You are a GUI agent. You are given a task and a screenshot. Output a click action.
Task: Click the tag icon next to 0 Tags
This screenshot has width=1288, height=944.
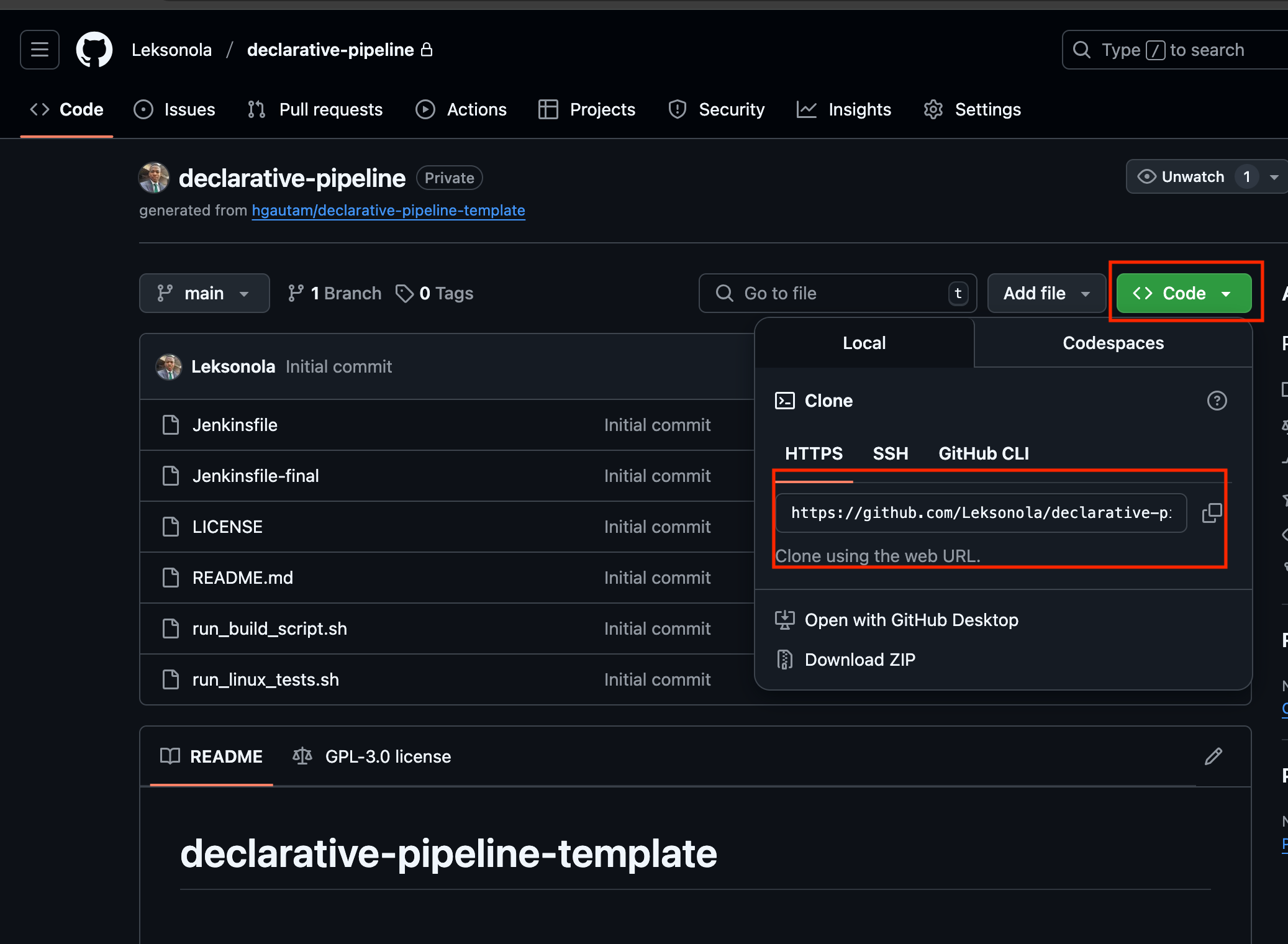(x=404, y=293)
